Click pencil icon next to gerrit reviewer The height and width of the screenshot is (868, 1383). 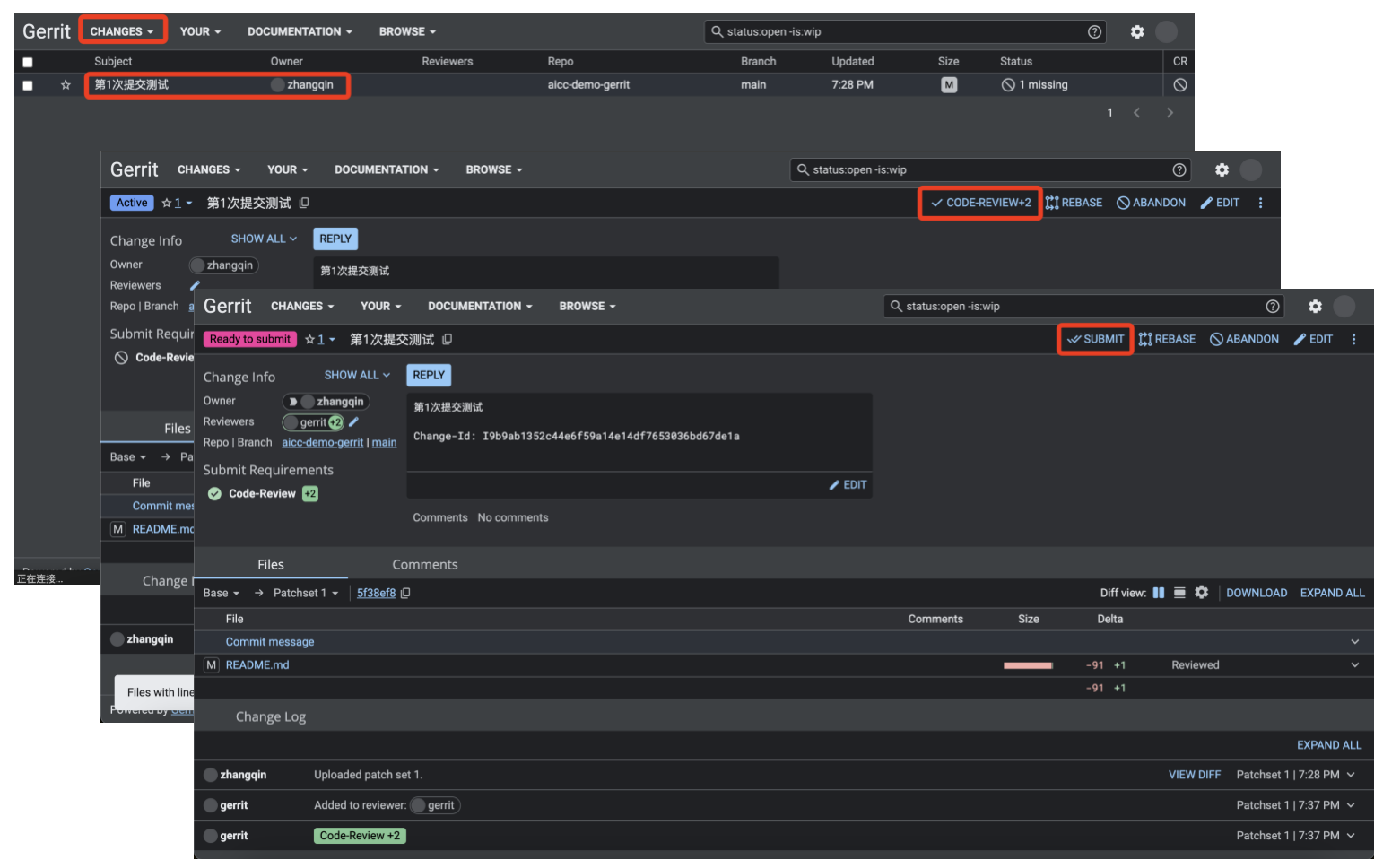pos(354,421)
